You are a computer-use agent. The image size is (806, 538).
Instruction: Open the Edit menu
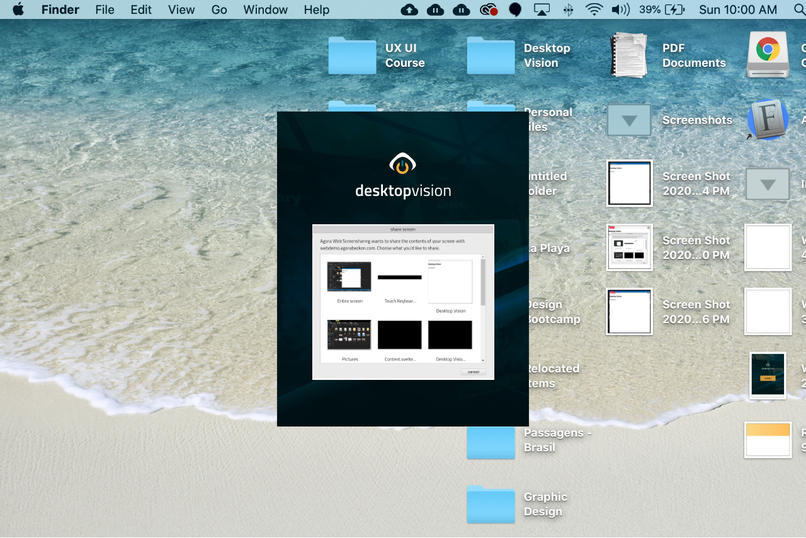[x=141, y=10]
